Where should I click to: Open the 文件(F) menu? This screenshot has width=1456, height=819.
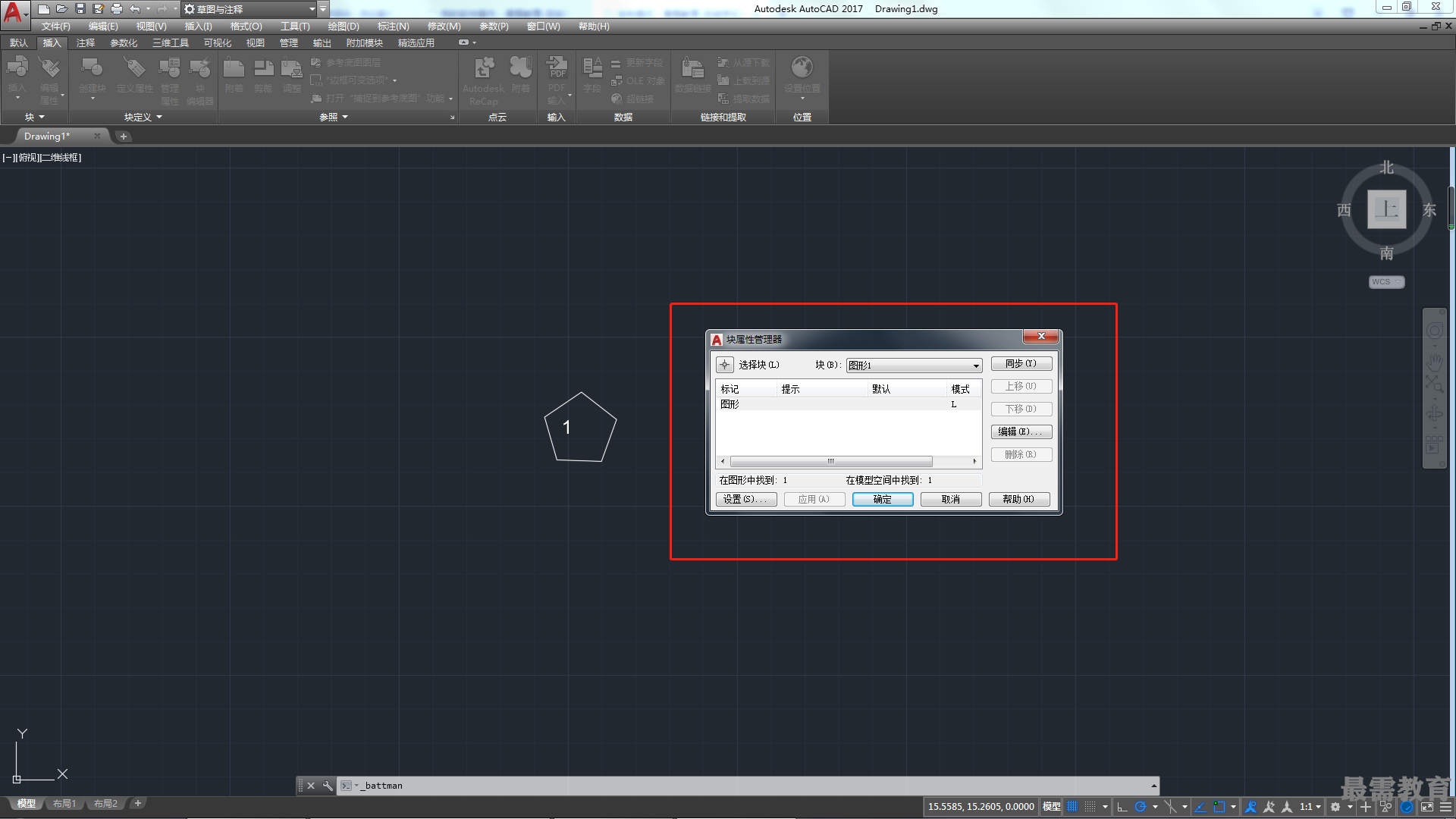coord(55,27)
